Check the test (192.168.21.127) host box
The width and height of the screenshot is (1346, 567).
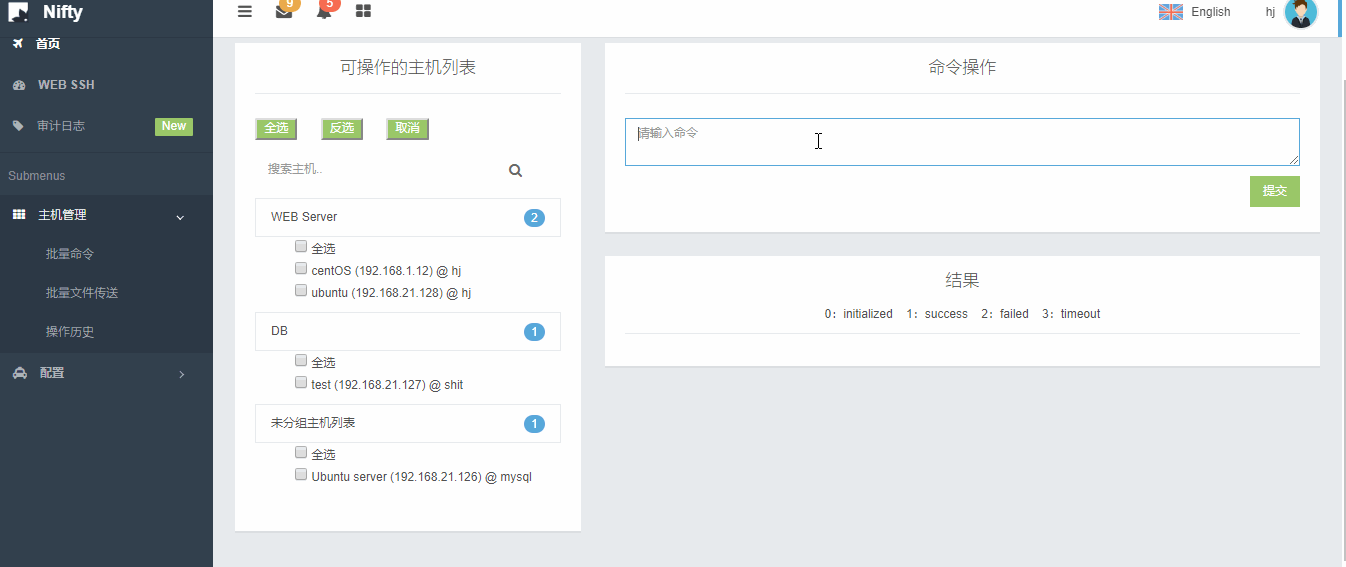coord(301,382)
